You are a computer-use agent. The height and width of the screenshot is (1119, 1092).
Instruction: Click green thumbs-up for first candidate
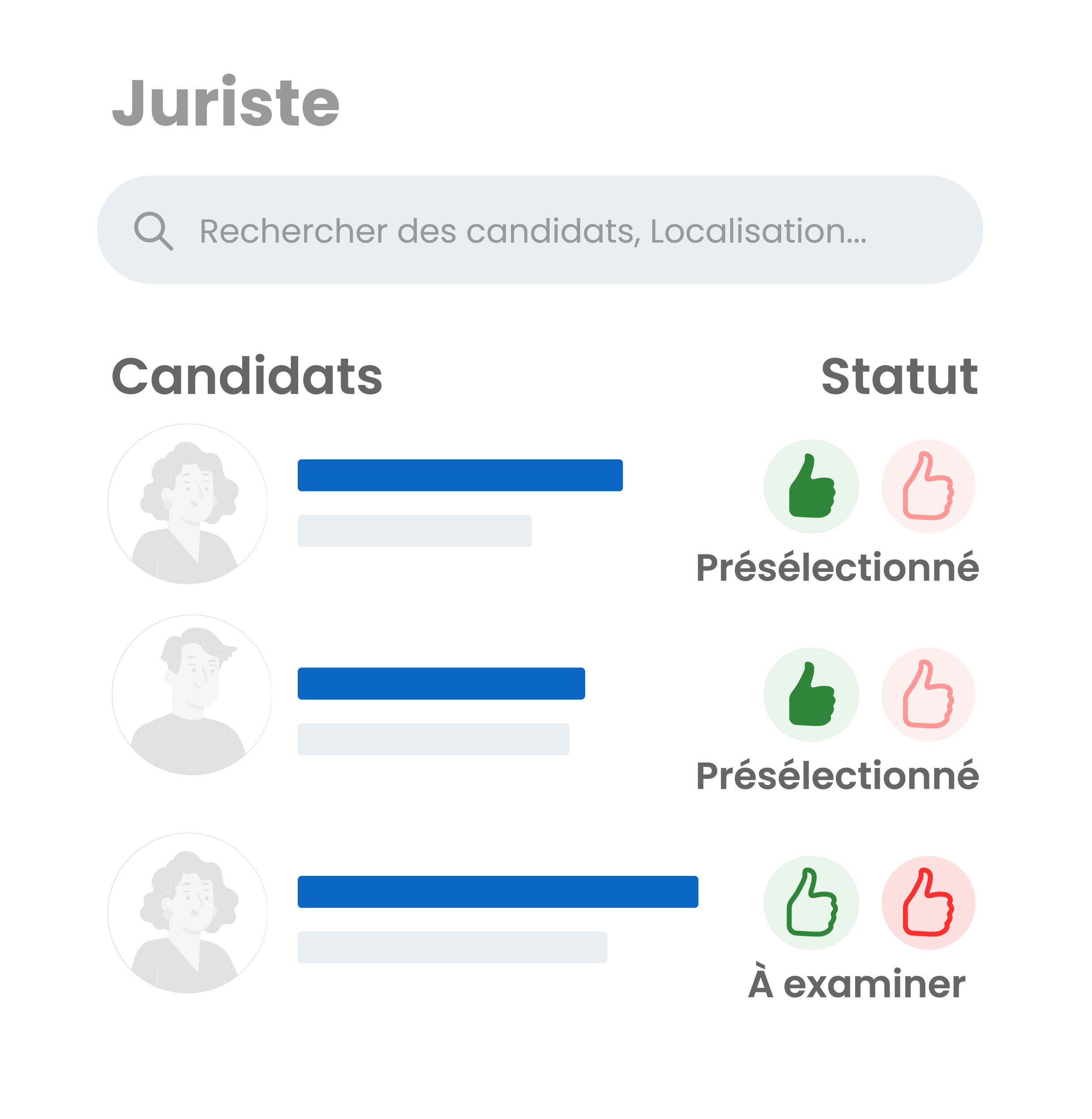pos(811,487)
